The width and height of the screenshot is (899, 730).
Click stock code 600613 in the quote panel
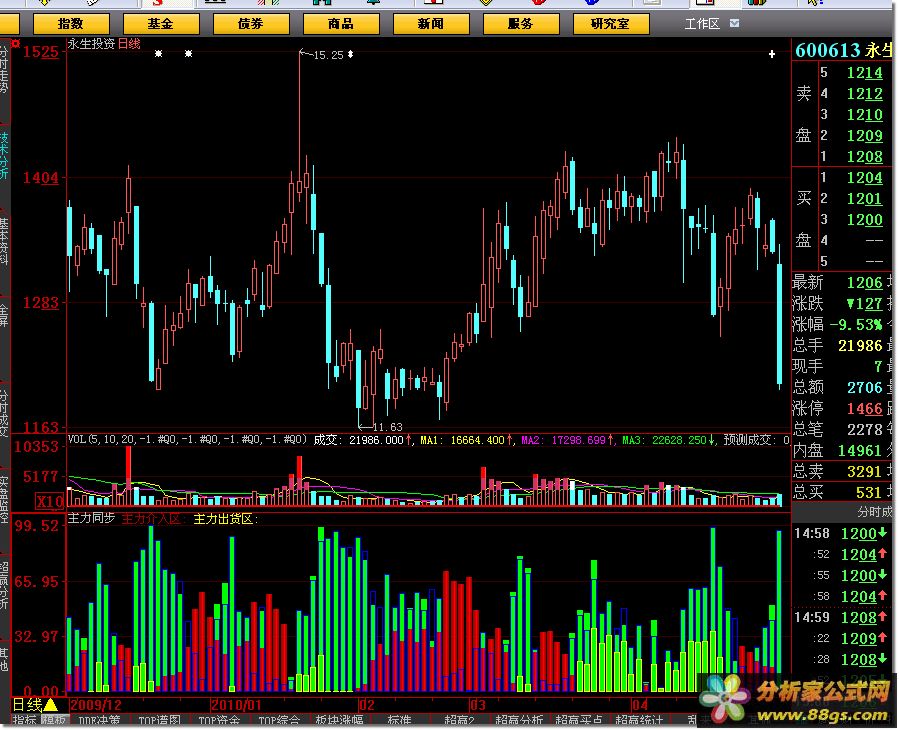point(827,51)
